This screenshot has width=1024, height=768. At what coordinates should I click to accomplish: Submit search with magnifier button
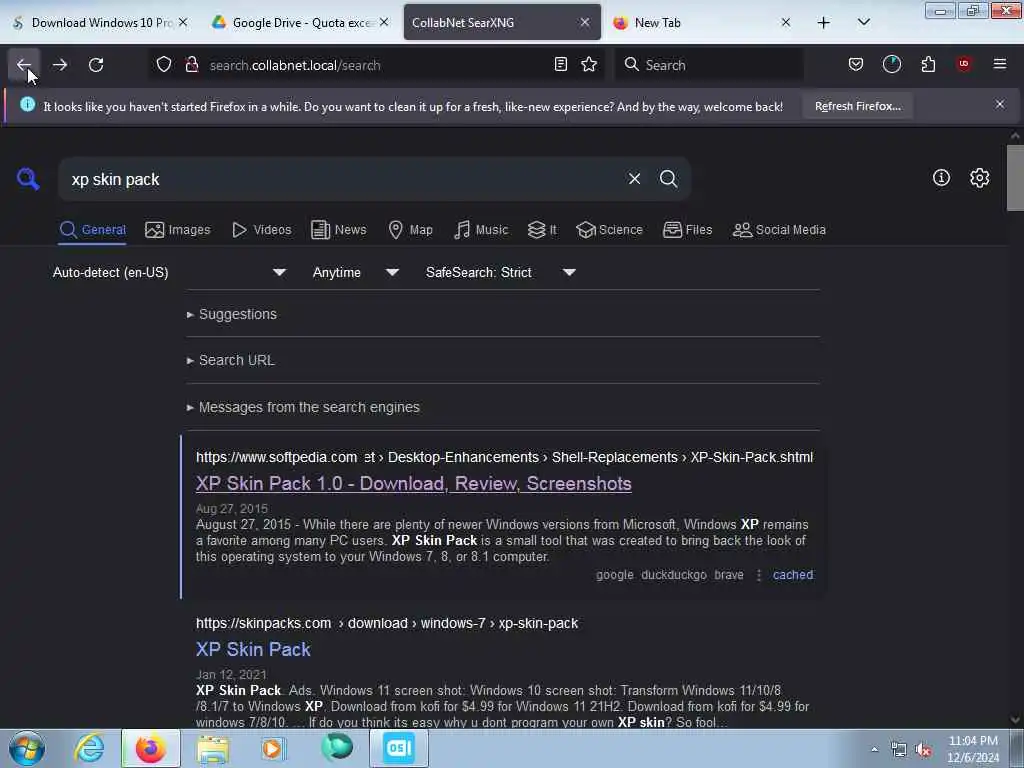668,179
